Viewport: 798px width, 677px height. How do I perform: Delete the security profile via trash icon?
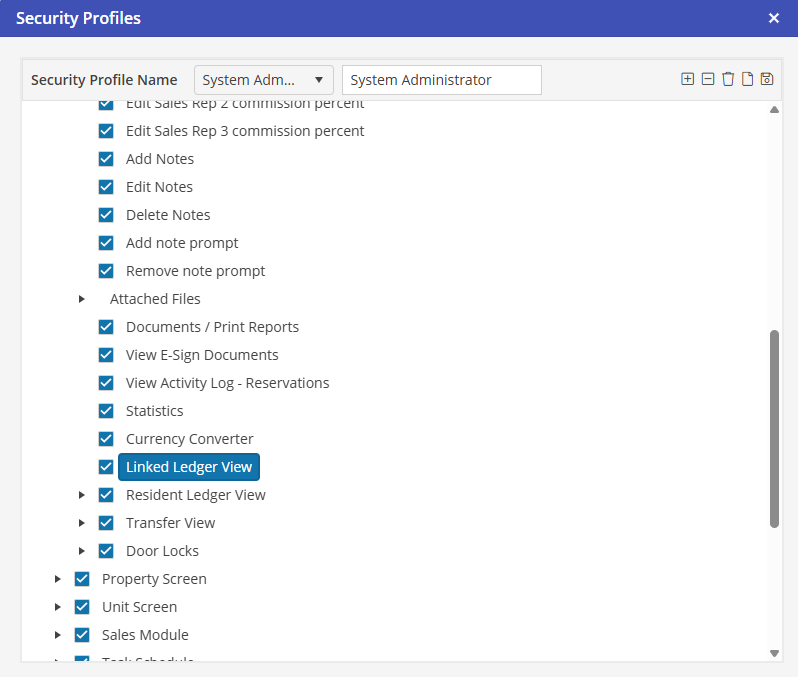tap(727, 79)
